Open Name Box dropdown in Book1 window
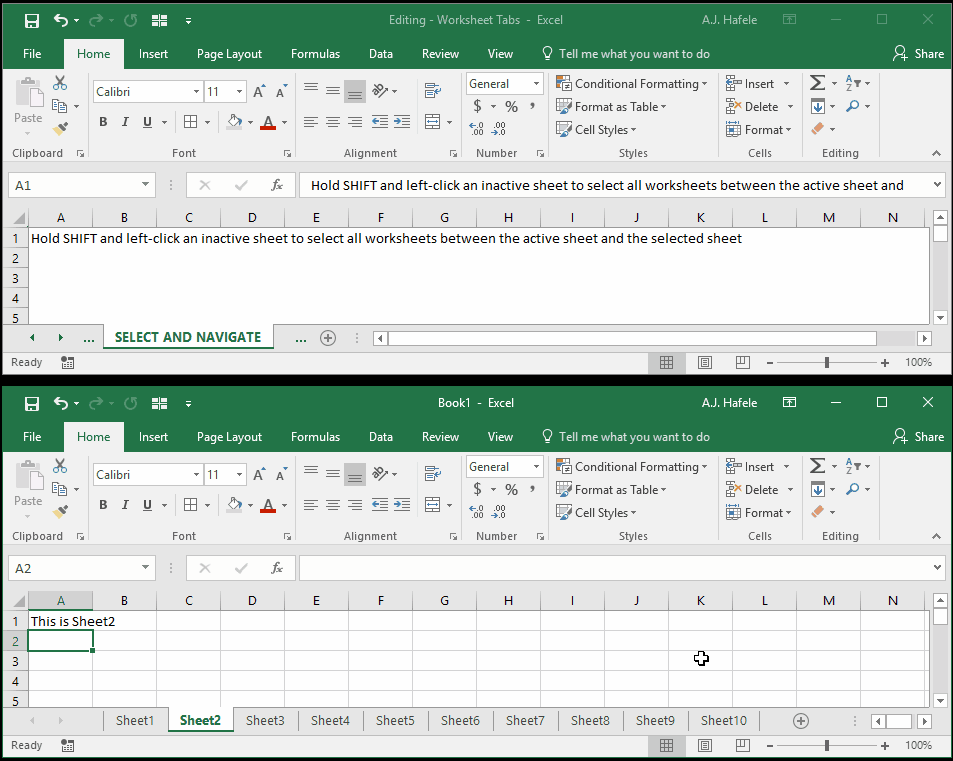The width and height of the screenshot is (953, 761). coord(145,568)
